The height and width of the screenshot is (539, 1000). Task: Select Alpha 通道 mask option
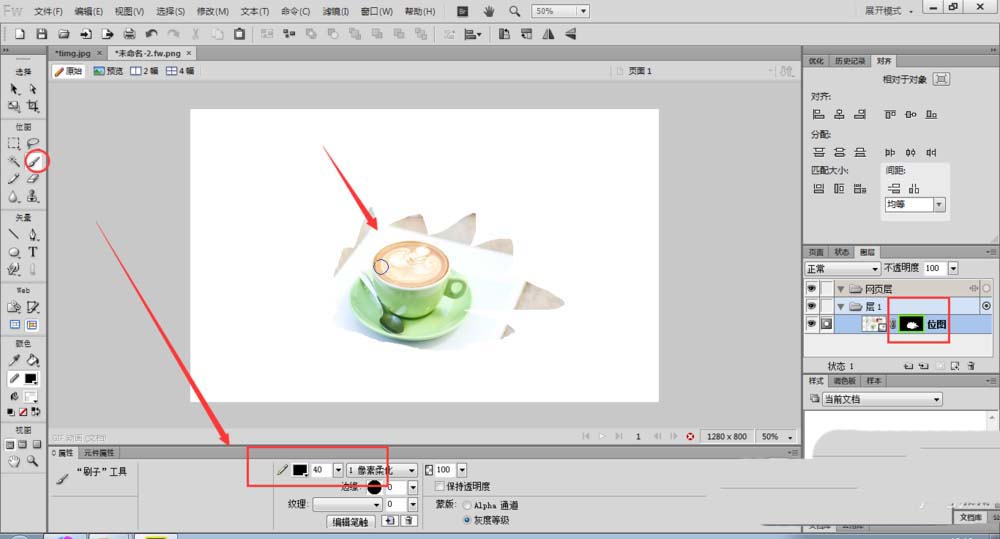[466, 505]
